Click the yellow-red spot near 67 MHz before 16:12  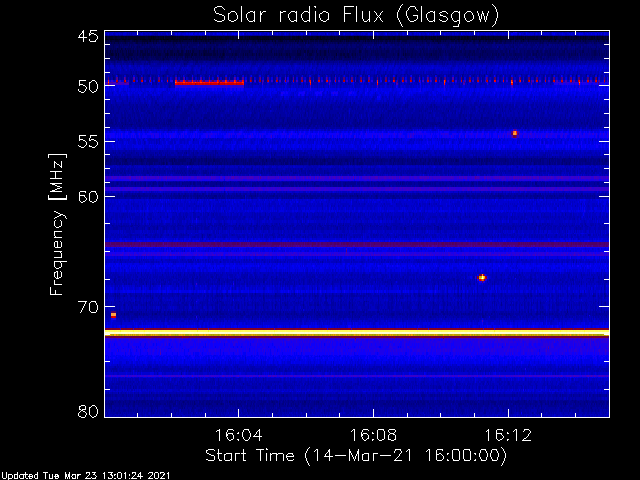(482, 278)
